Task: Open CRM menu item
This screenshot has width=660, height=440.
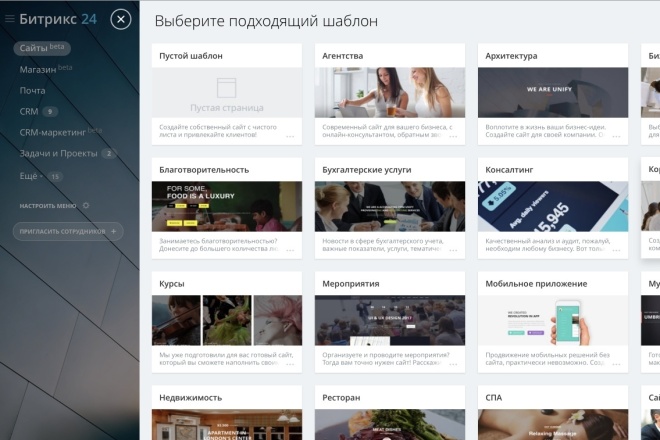Action: [x=29, y=112]
